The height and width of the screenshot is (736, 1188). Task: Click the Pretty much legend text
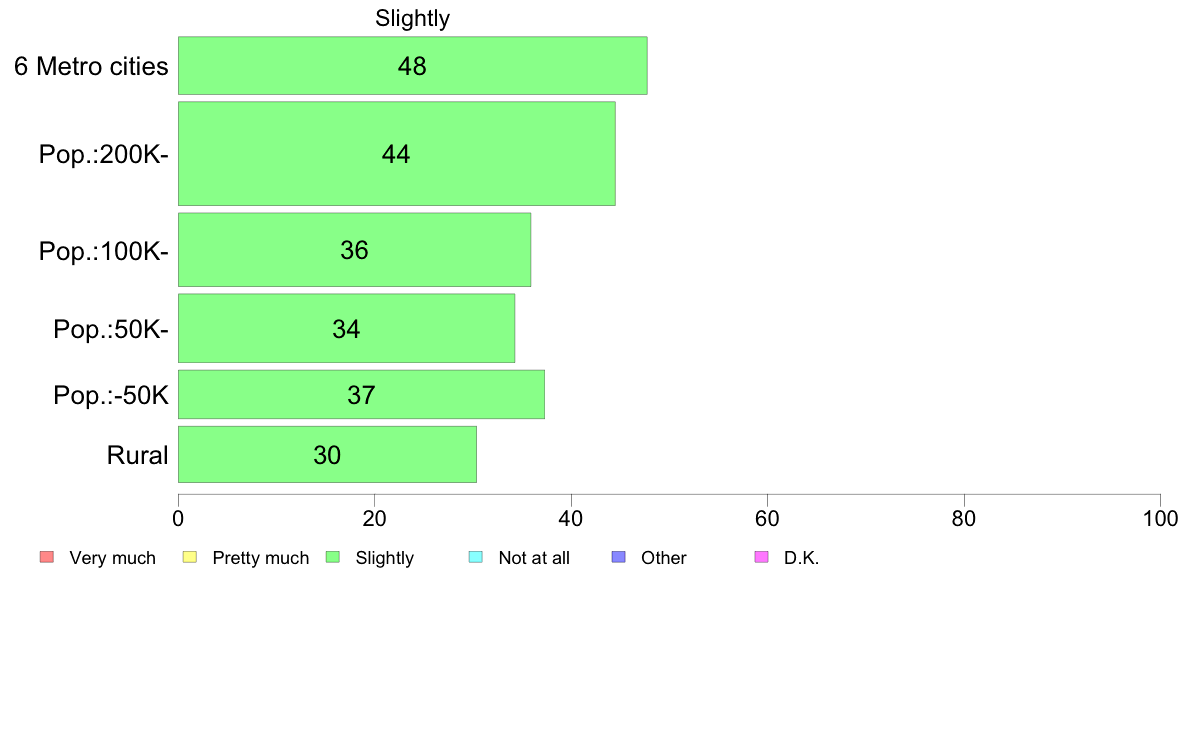(260, 558)
